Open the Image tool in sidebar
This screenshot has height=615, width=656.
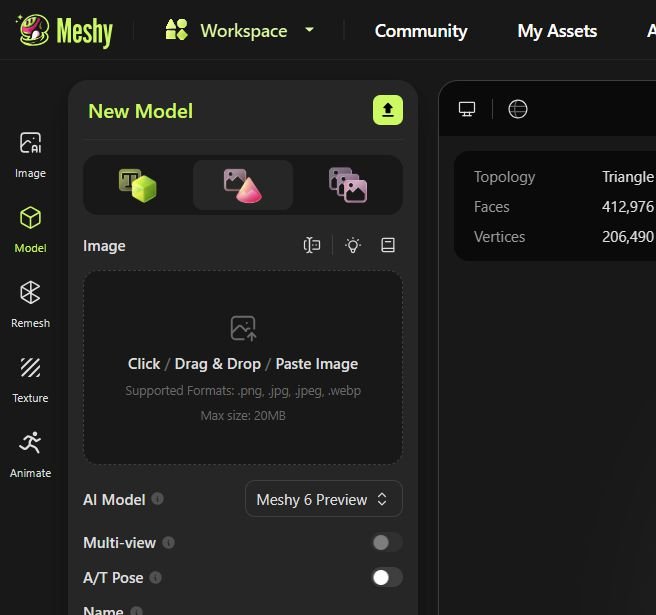(30, 154)
